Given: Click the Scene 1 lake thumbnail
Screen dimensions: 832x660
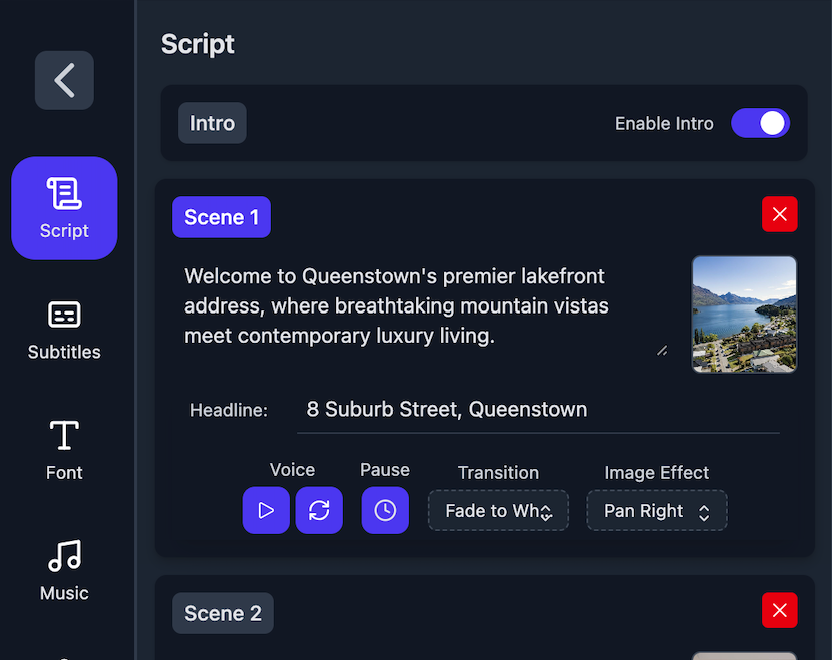Looking at the screenshot, I should pos(744,314).
